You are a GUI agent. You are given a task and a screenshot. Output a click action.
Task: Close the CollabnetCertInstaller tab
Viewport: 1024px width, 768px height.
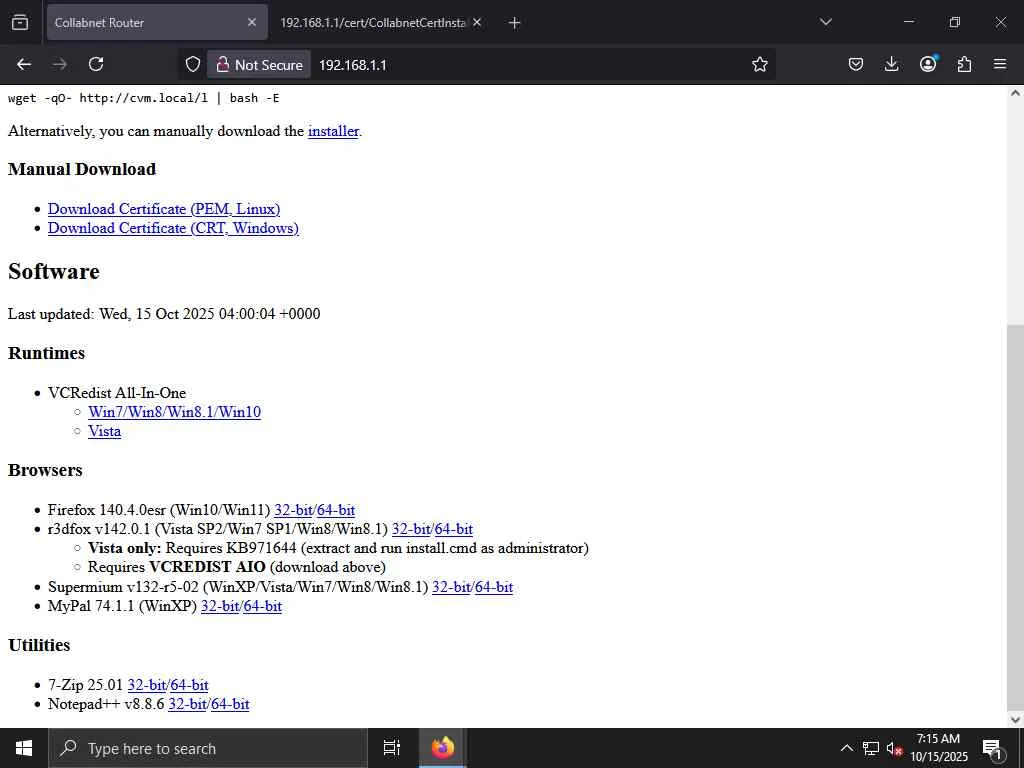coord(477,22)
